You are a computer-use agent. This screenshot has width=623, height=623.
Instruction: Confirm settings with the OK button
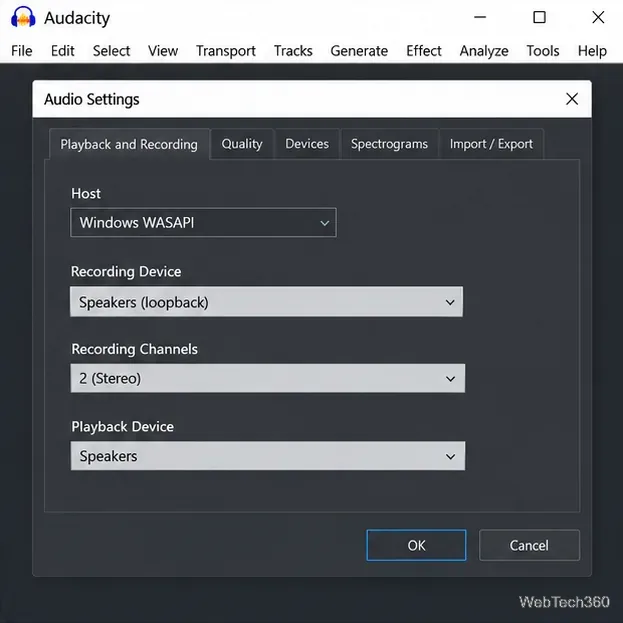click(x=416, y=545)
